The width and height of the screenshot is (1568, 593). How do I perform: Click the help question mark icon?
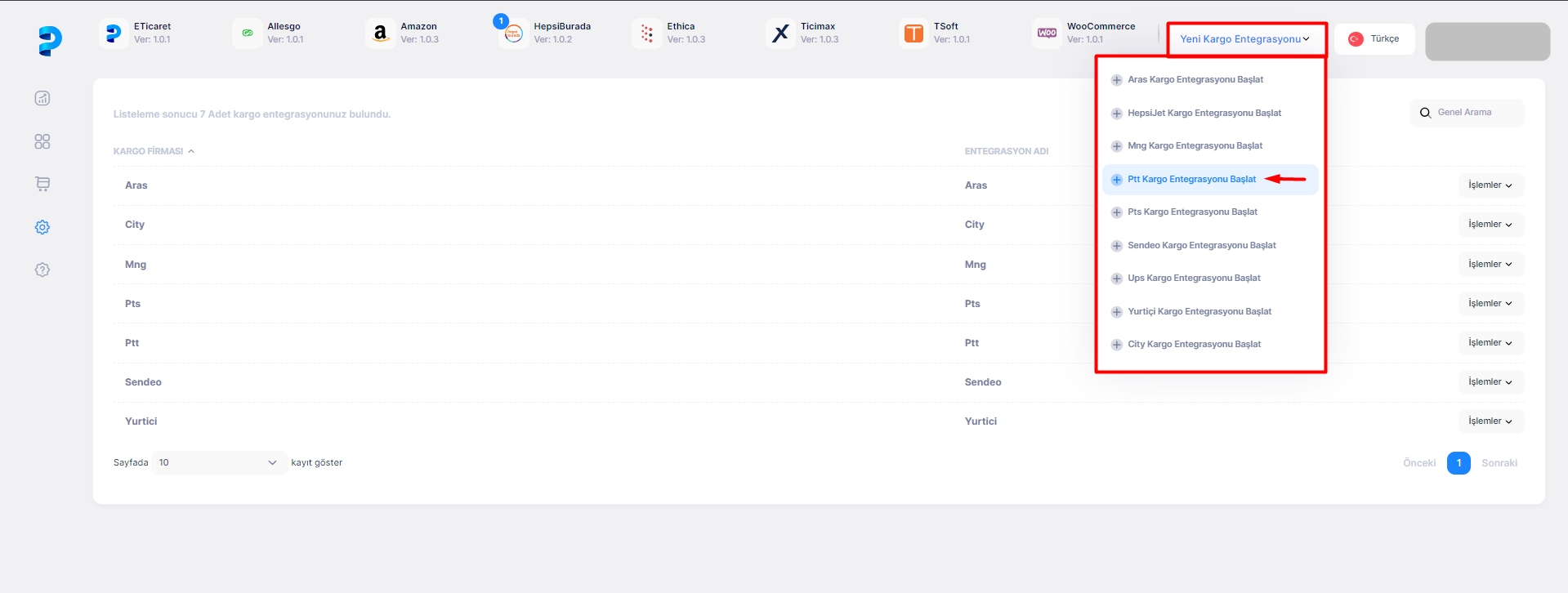coord(42,270)
